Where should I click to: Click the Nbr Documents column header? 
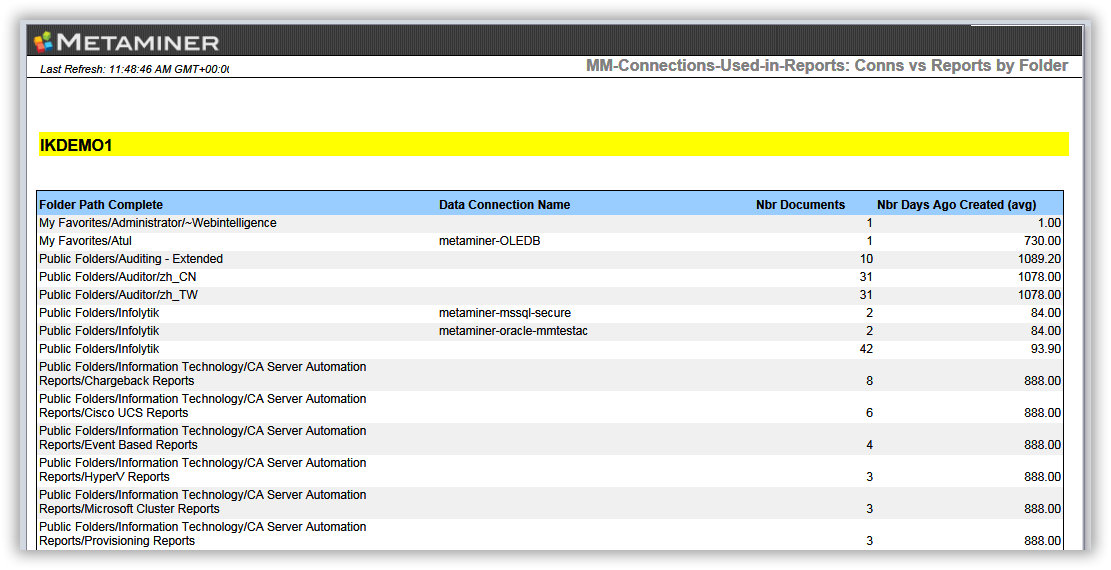point(800,205)
